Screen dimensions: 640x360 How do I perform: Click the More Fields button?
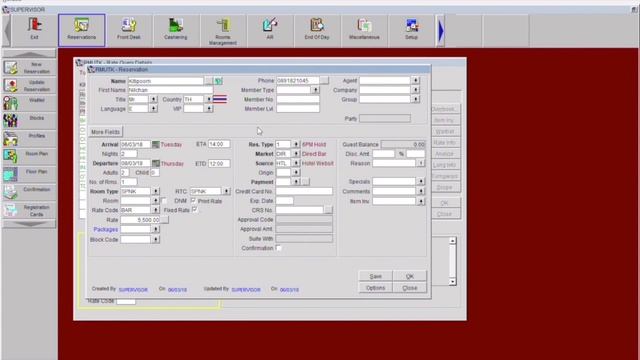(105, 132)
